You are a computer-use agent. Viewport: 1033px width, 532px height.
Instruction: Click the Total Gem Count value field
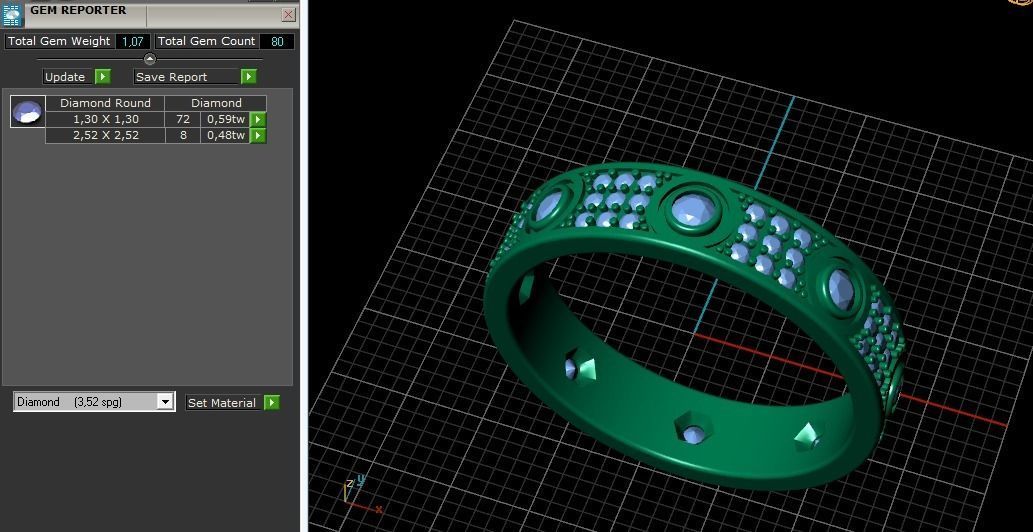(277, 41)
